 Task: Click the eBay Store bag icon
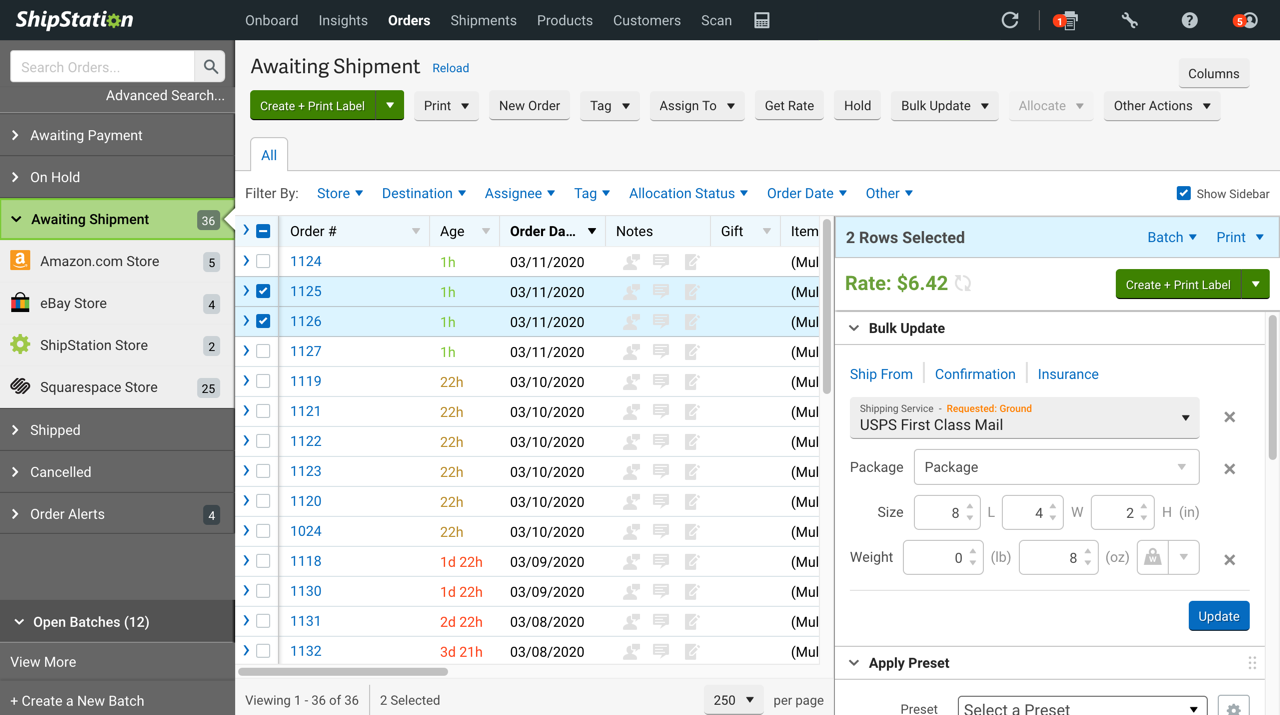[x=20, y=303]
